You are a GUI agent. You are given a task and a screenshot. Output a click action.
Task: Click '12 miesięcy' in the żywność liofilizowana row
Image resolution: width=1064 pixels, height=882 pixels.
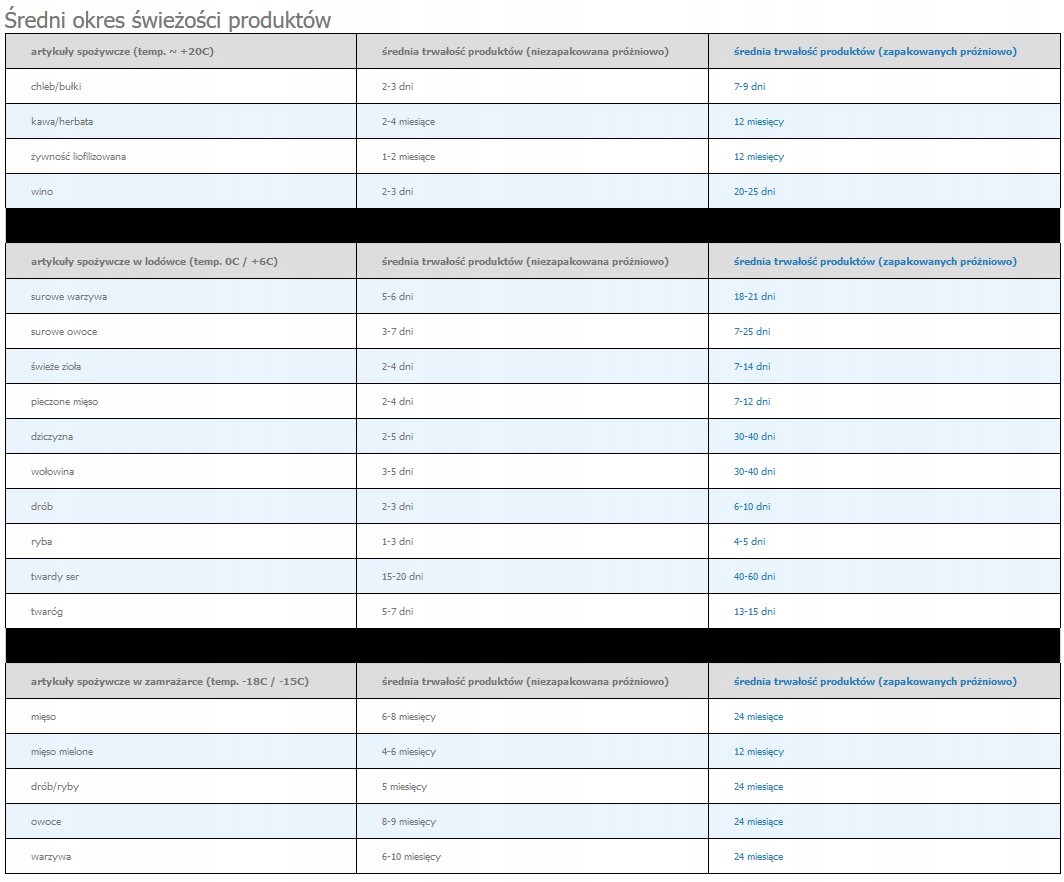[x=759, y=157]
